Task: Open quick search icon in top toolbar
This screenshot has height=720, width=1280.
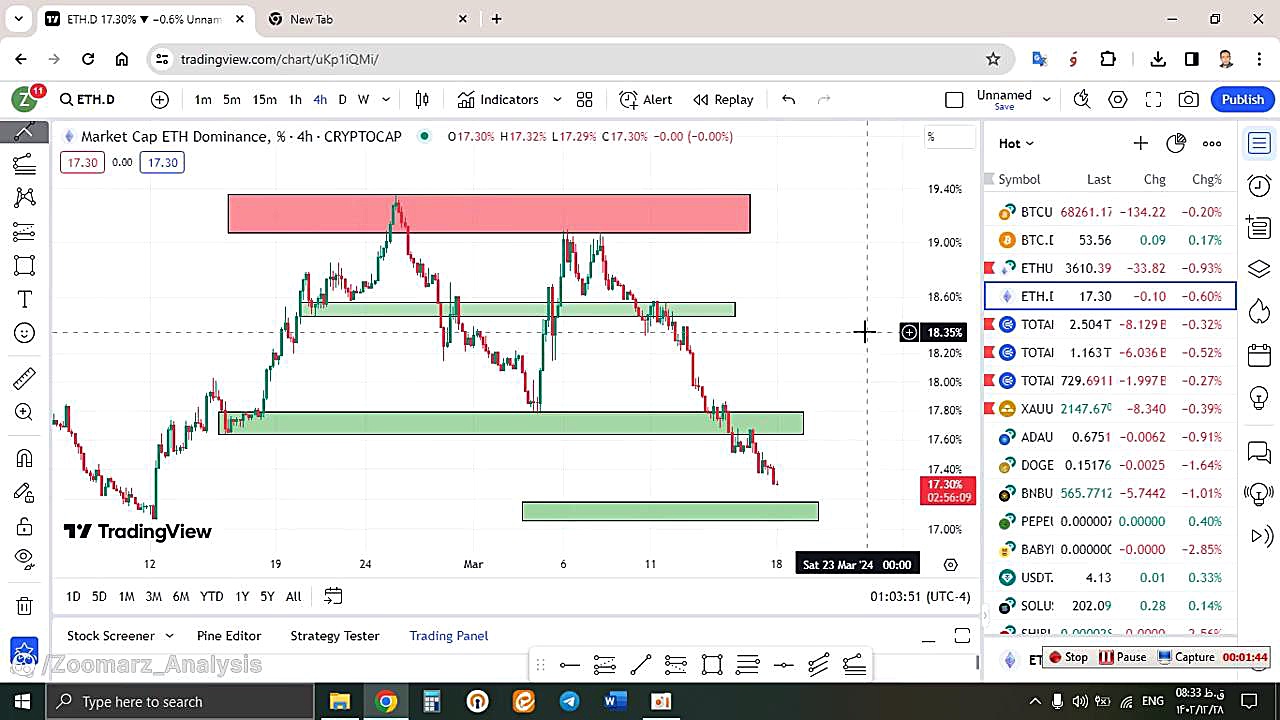Action: pyautogui.click(x=1081, y=99)
